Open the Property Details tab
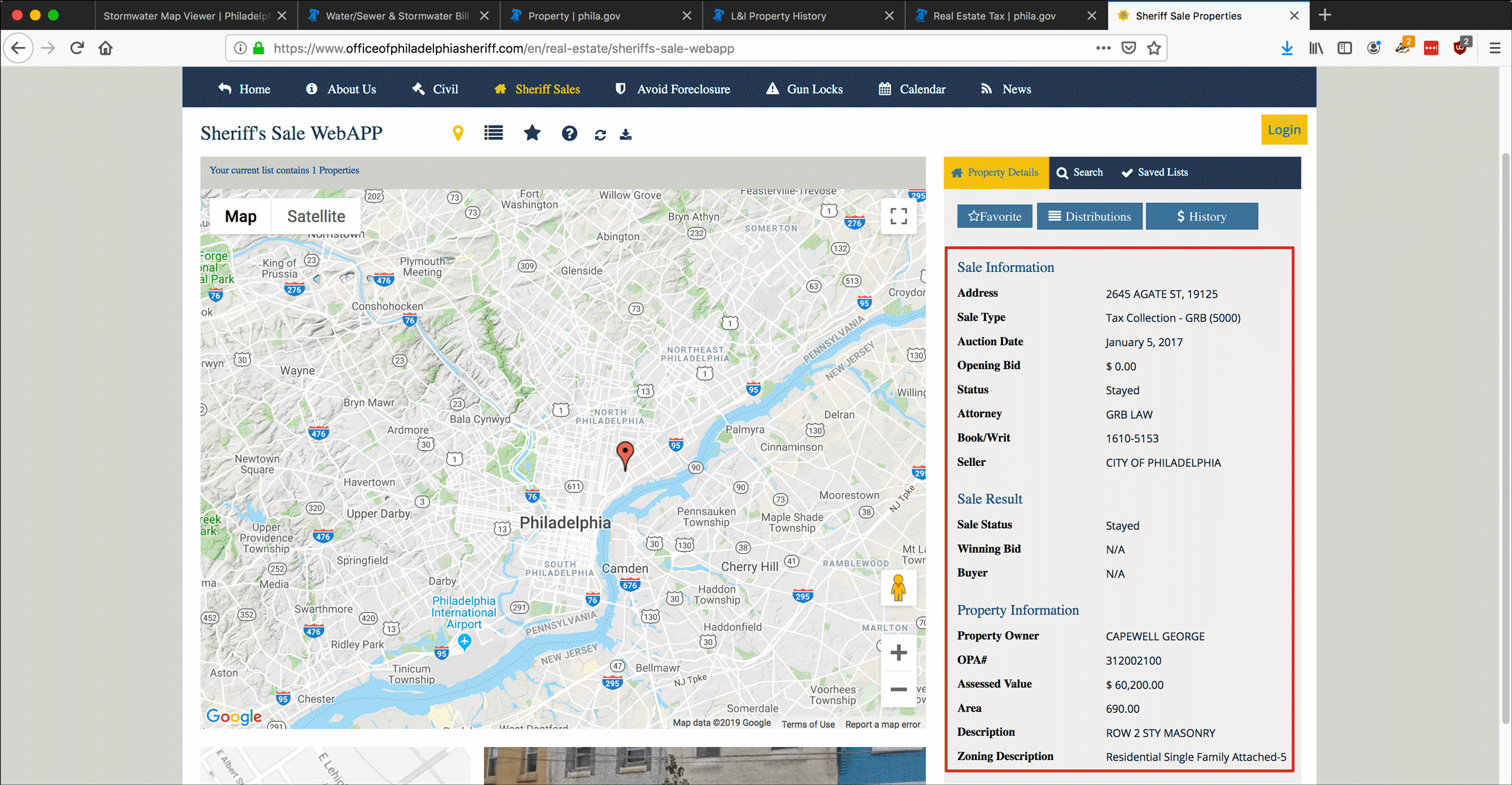This screenshot has height=785, width=1512. [996, 172]
